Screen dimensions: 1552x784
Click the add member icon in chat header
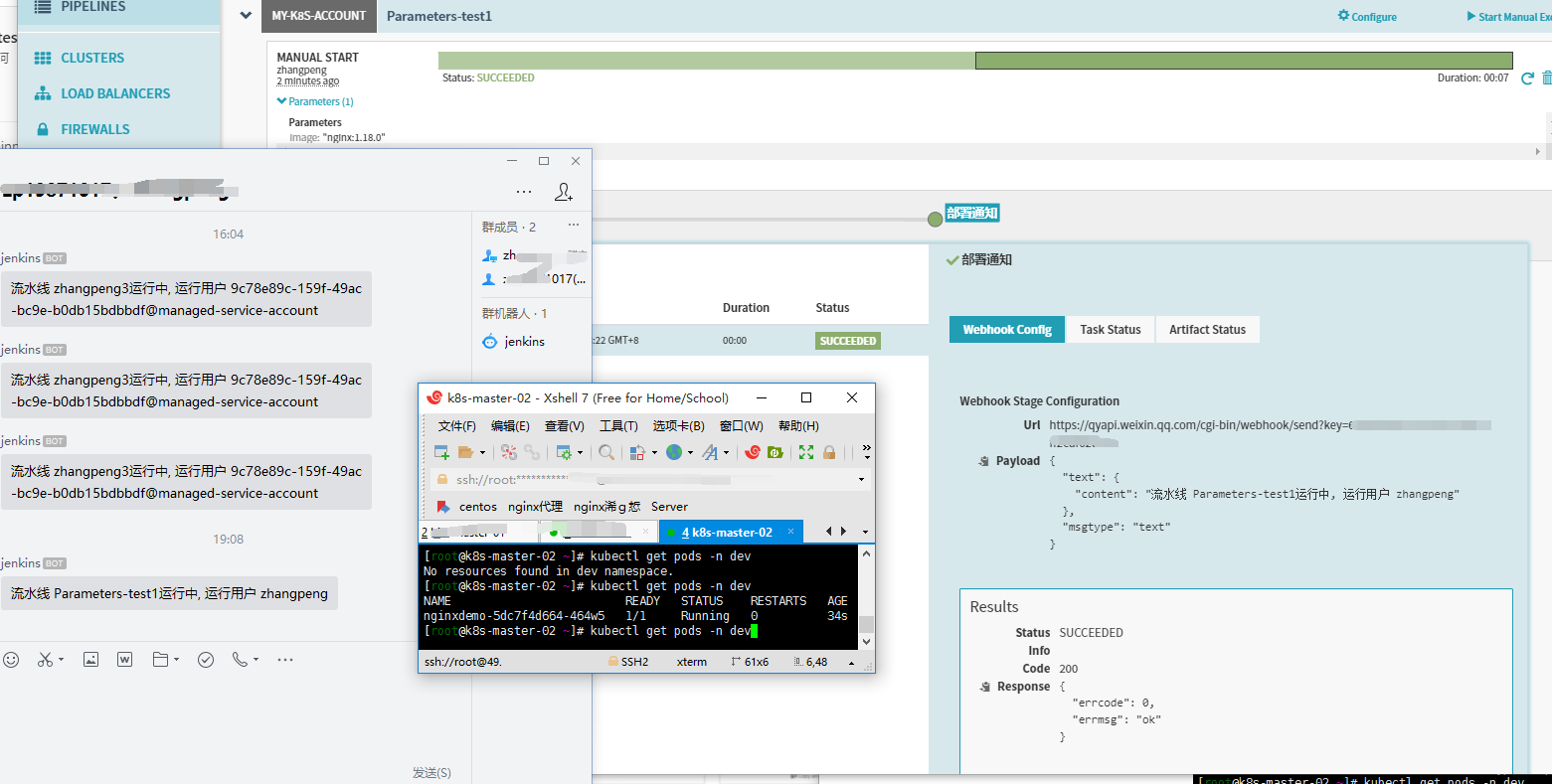[564, 192]
